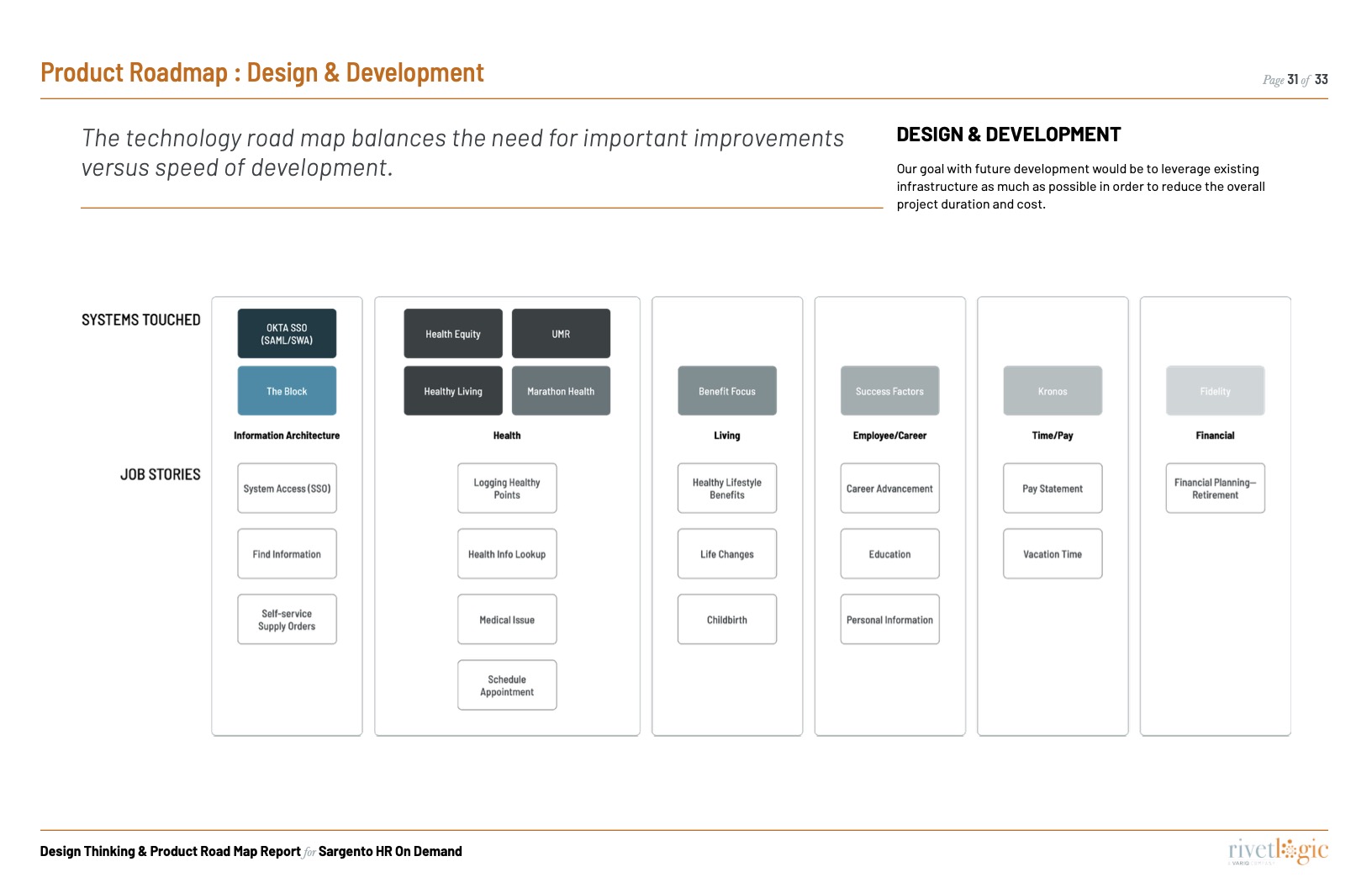Click the OKTA SSO (SAML/SWA) box
The width and height of the screenshot is (1372, 888).
click(x=287, y=334)
